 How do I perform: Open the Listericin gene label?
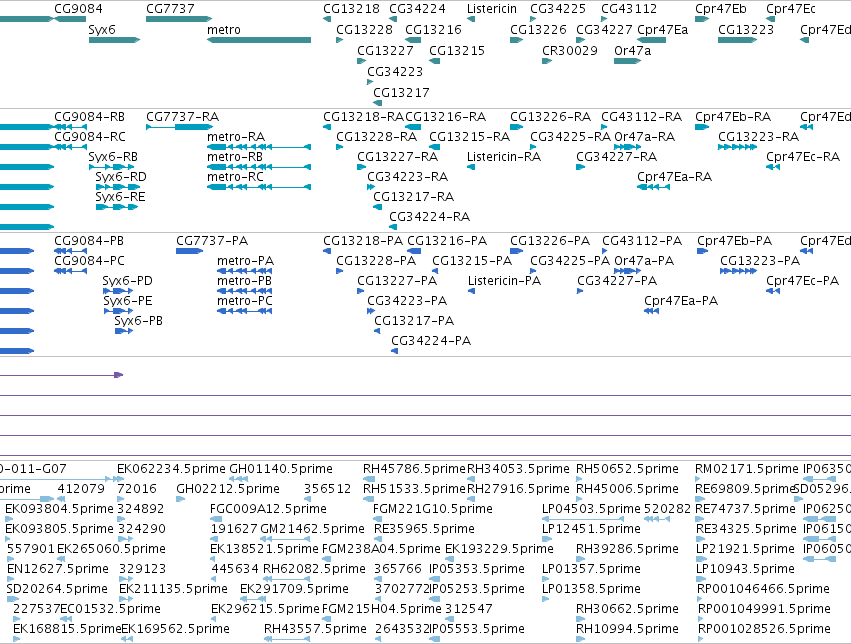[492, 9]
